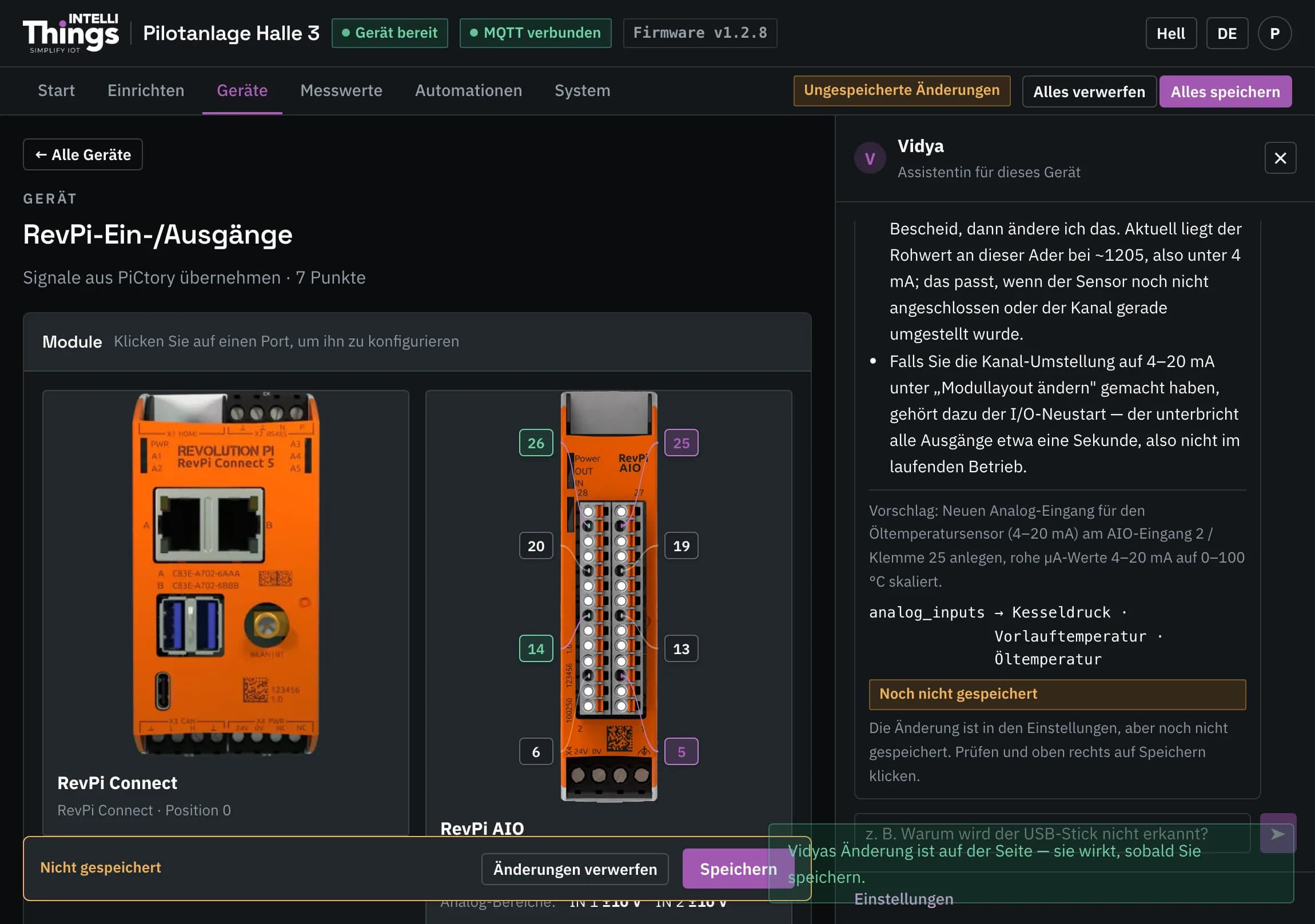Click the RevPi Connect · Position 0 caption
The width and height of the screenshot is (1315, 924).
click(144, 811)
